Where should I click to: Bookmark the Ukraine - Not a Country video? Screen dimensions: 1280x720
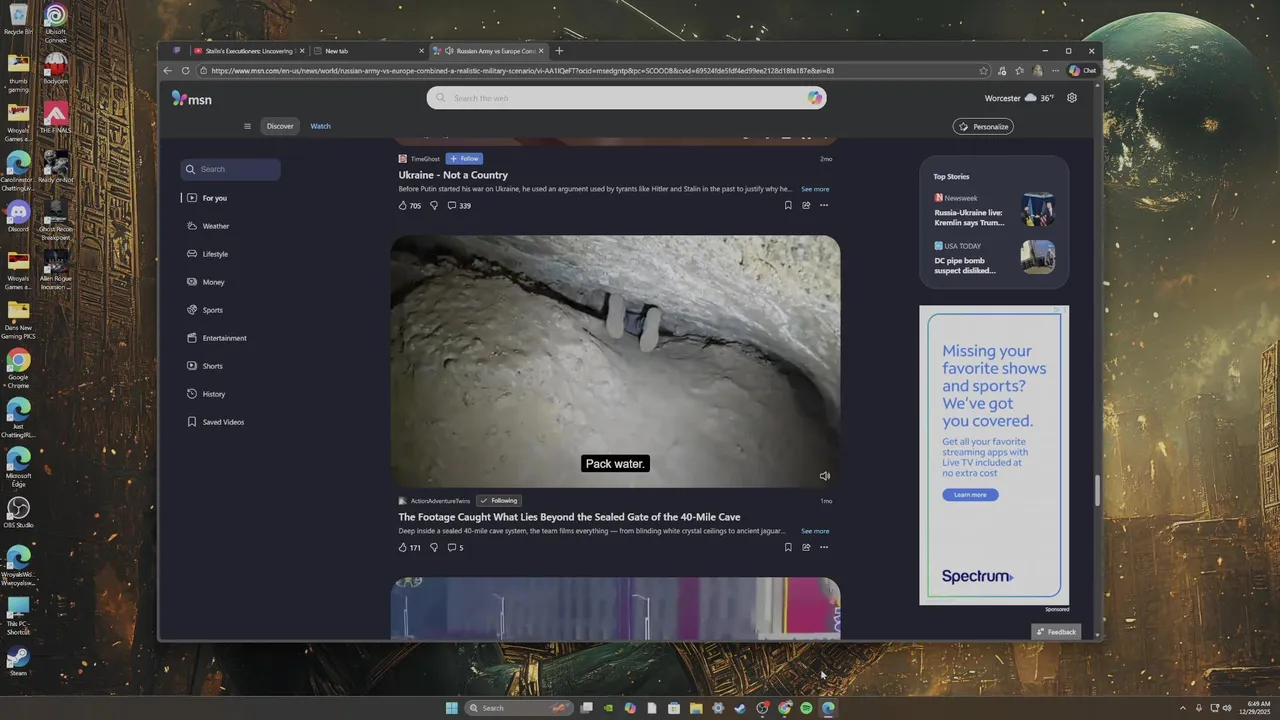[788, 205]
